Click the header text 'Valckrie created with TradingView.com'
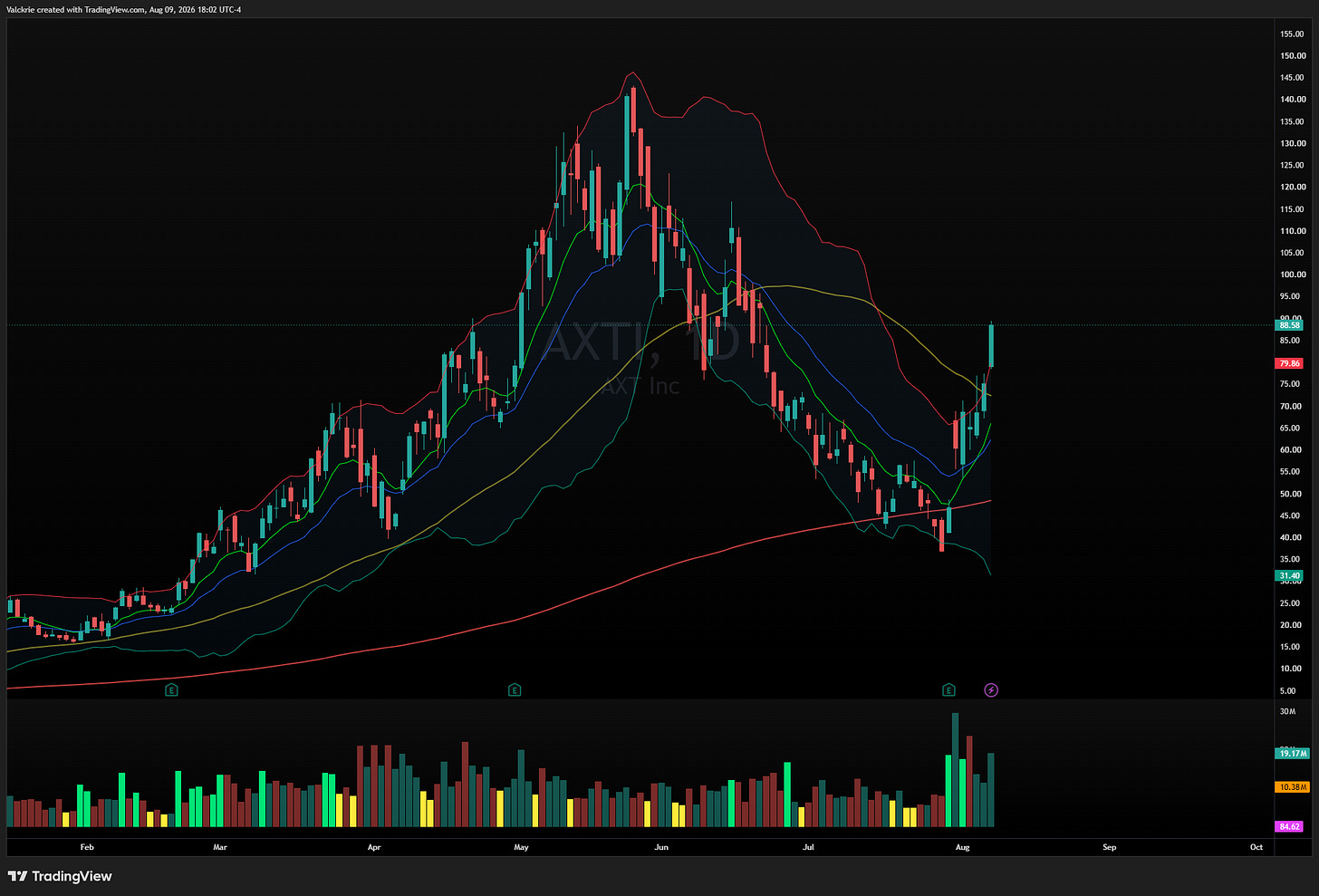This screenshot has width=1319, height=896. click(x=74, y=10)
